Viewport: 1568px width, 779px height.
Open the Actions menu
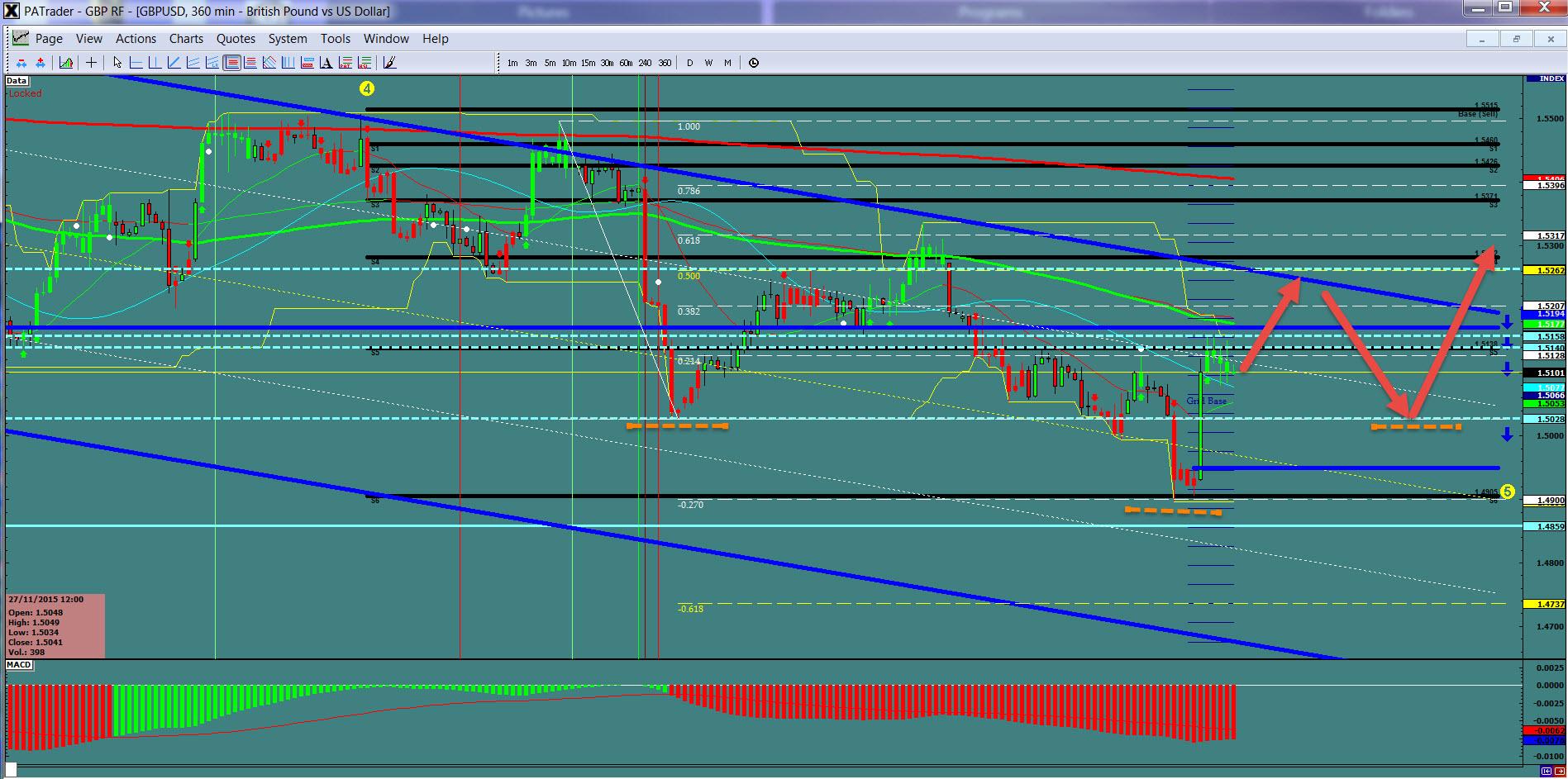[136, 39]
